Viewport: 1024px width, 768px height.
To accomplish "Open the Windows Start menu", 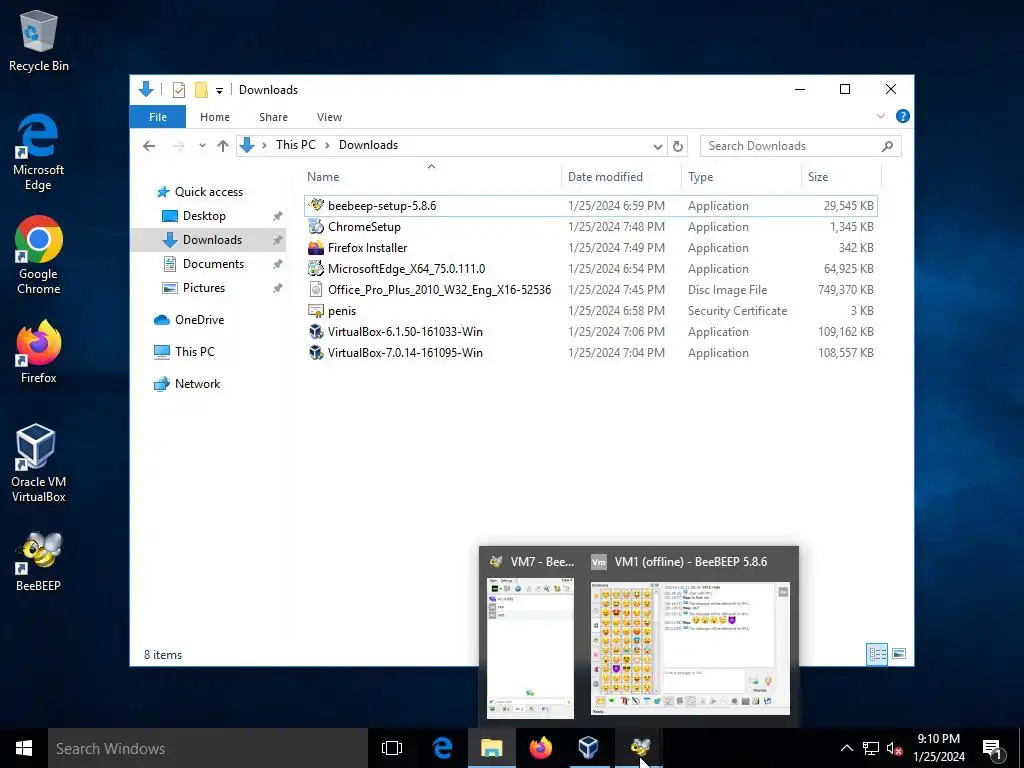I will point(24,748).
